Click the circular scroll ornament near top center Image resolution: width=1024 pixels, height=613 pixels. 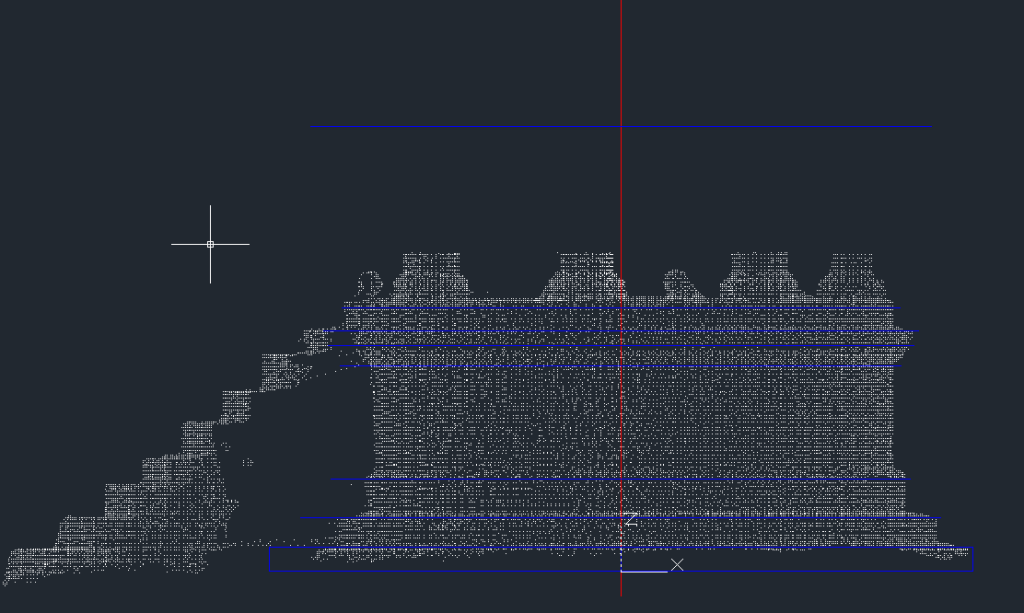tap(676, 282)
